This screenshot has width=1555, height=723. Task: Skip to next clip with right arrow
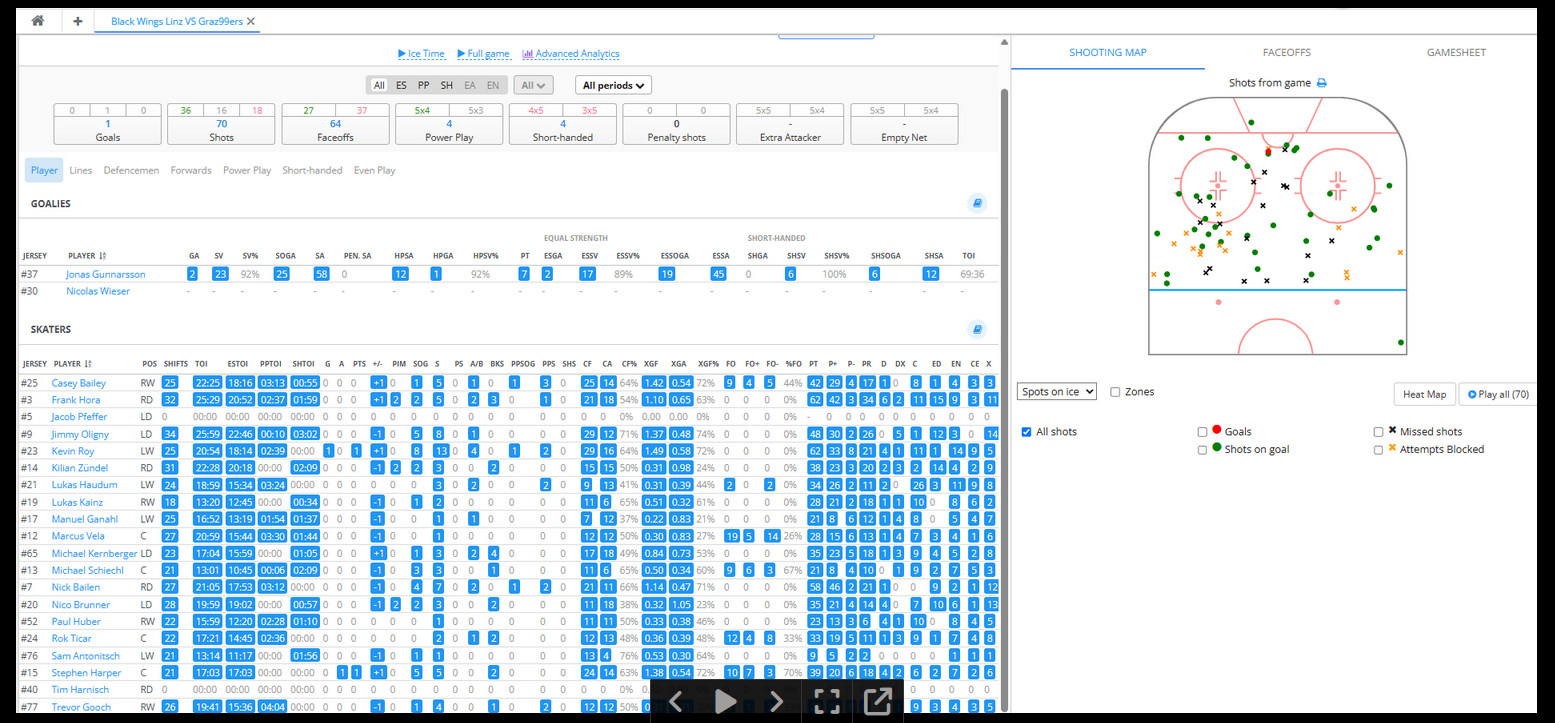pyautogui.click(x=776, y=701)
